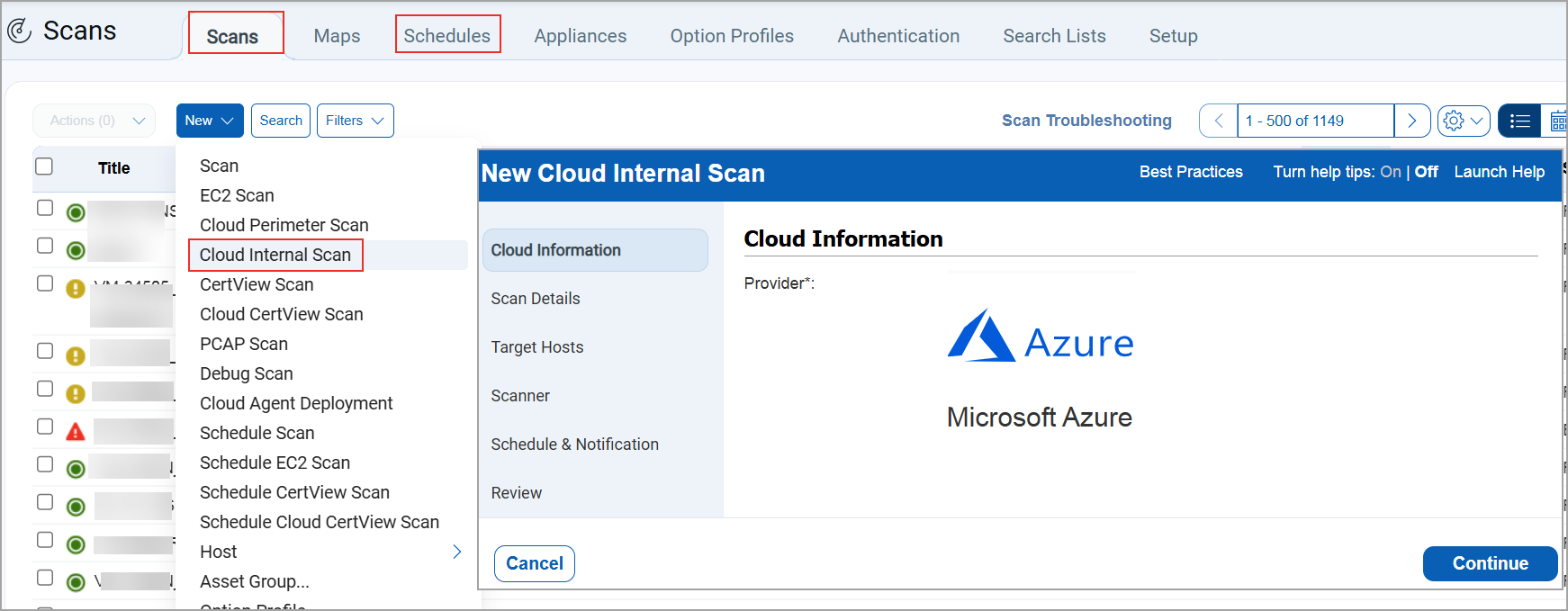
Task: Click the red triangle error status icon
Action: (76, 432)
